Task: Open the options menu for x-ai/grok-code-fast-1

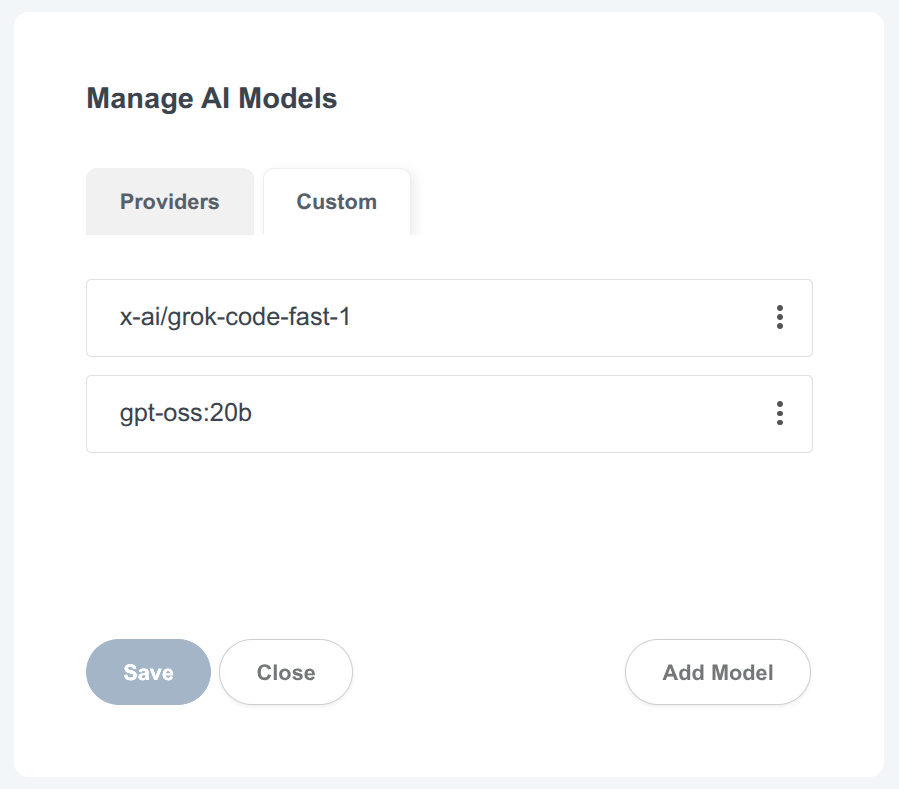Action: (779, 317)
